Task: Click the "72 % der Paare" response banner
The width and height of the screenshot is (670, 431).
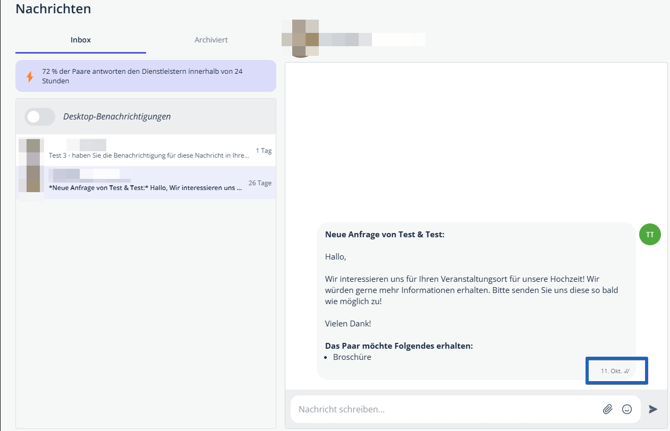Action: pyautogui.click(x=146, y=76)
